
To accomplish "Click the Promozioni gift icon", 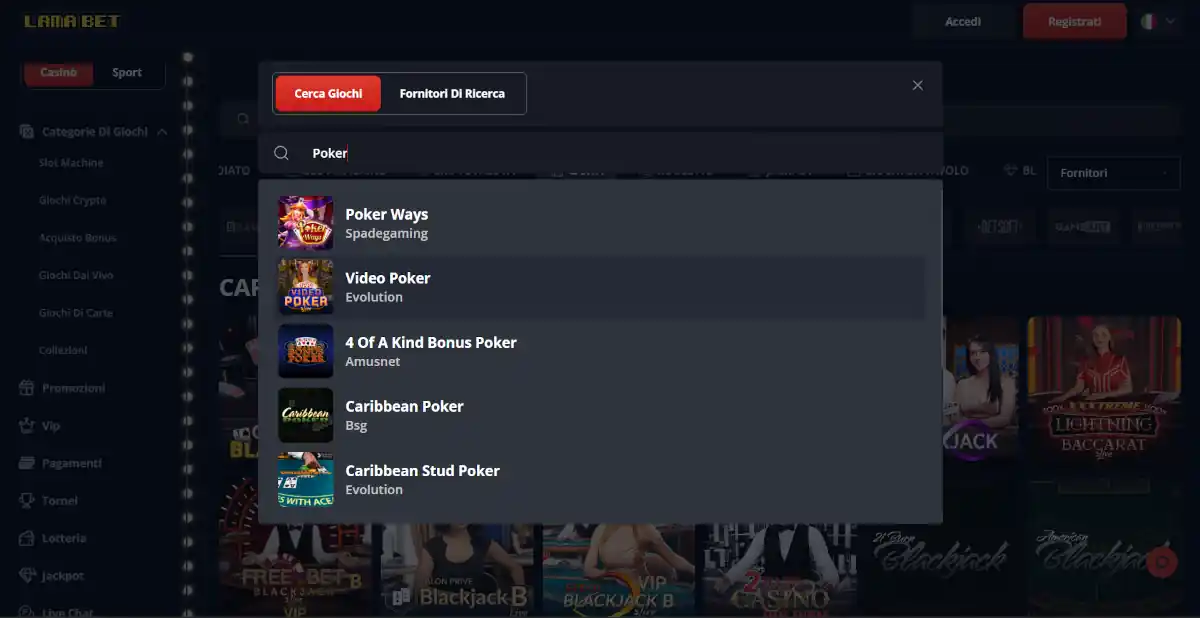I will tap(27, 388).
